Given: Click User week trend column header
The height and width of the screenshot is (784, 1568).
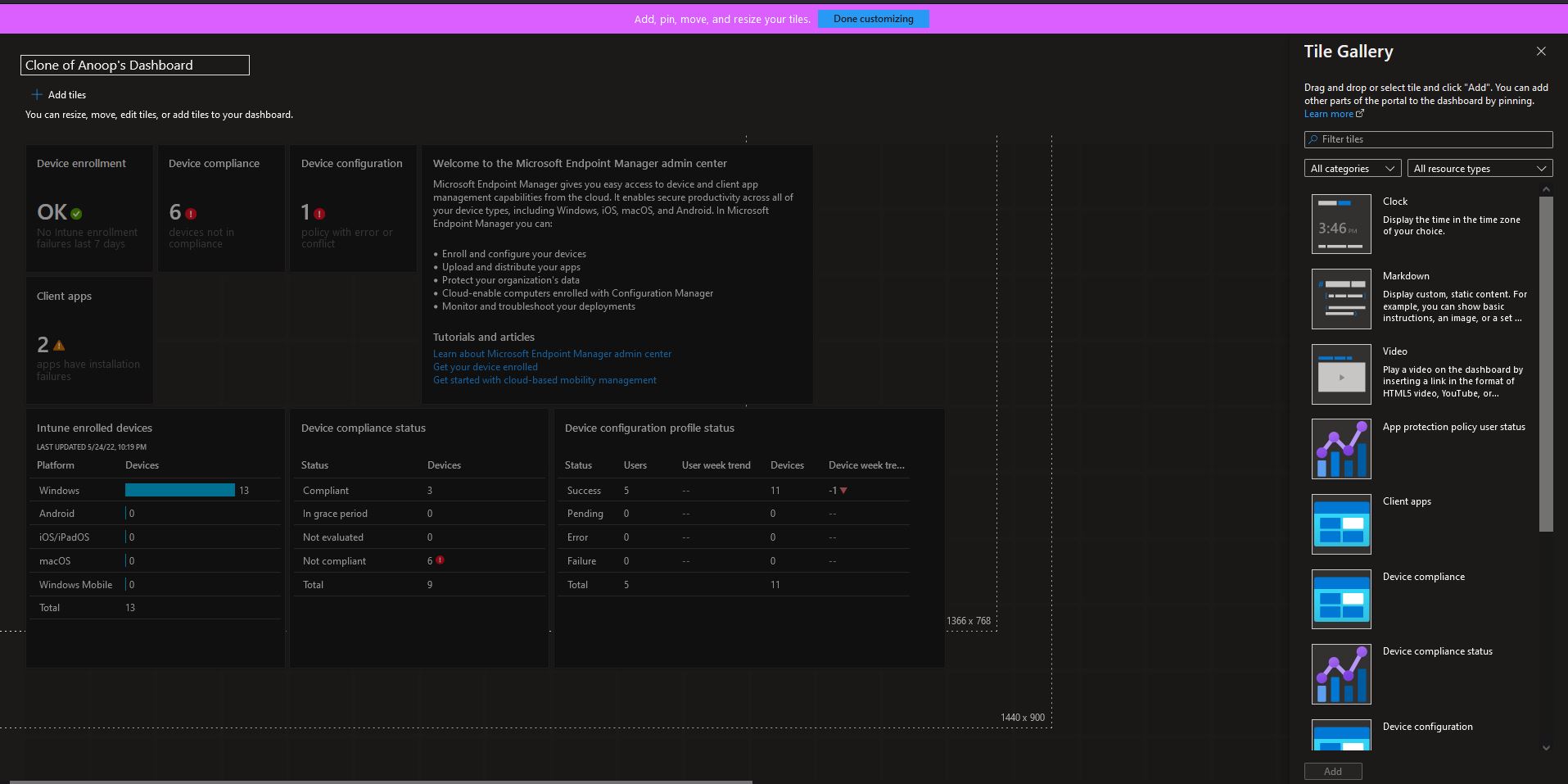Looking at the screenshot, I should tap(716, 465).
